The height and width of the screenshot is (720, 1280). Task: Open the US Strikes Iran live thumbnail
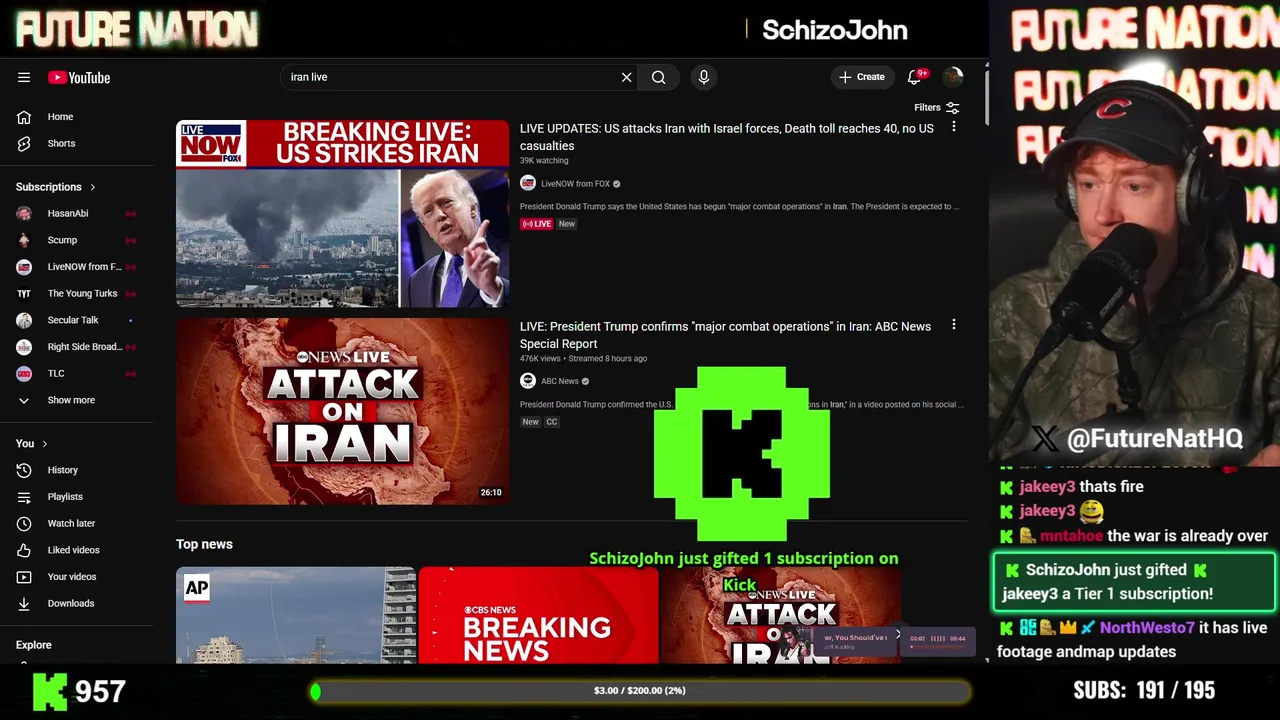coord(342,213)
